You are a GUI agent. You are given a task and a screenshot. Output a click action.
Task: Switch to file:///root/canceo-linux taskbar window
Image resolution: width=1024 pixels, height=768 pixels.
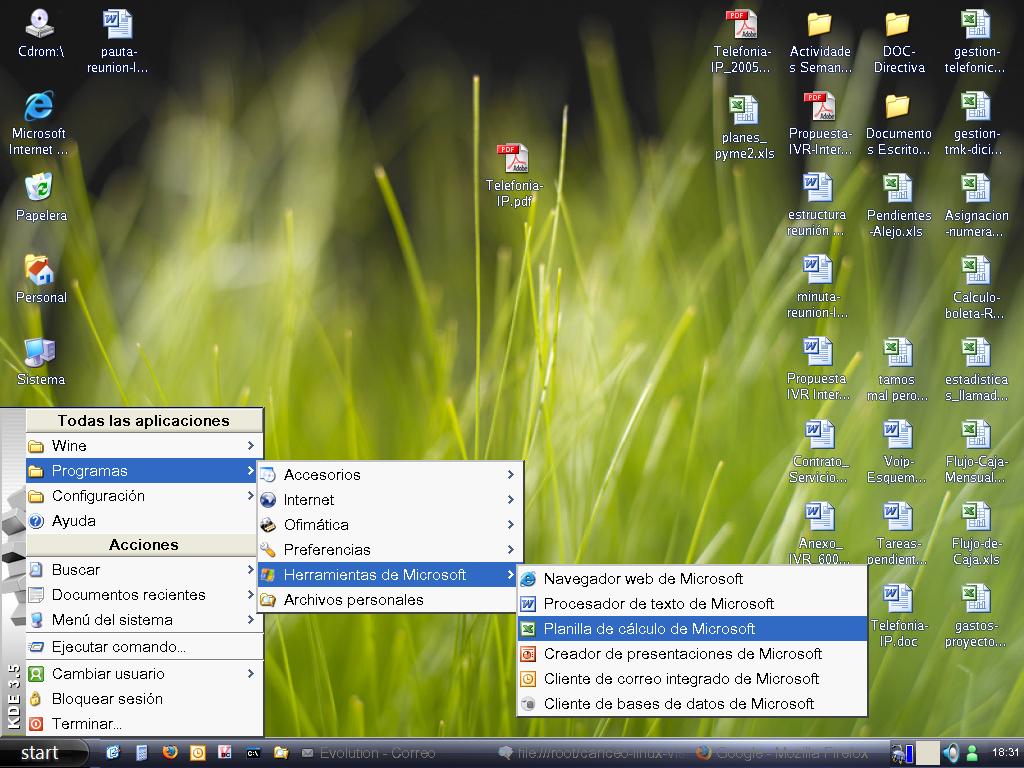pyautogui.click(x=591, y=753)
